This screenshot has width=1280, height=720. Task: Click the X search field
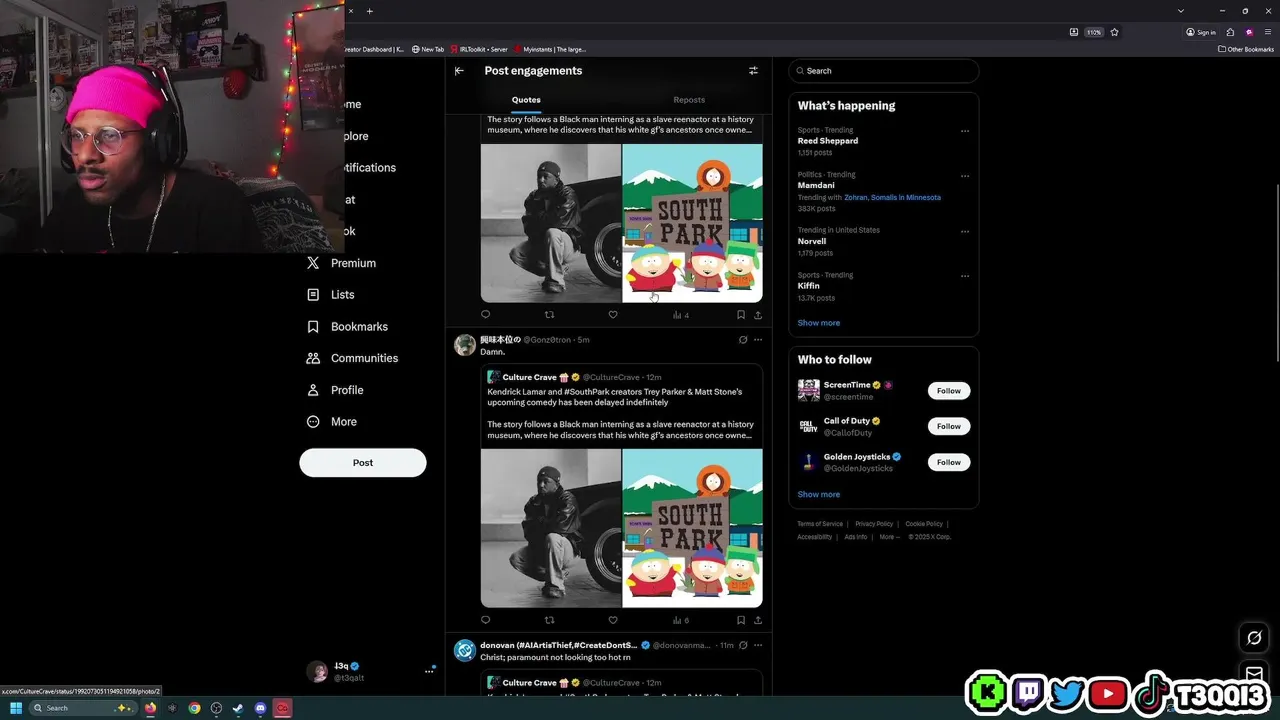pyautogui.click(x=884, y=71)
